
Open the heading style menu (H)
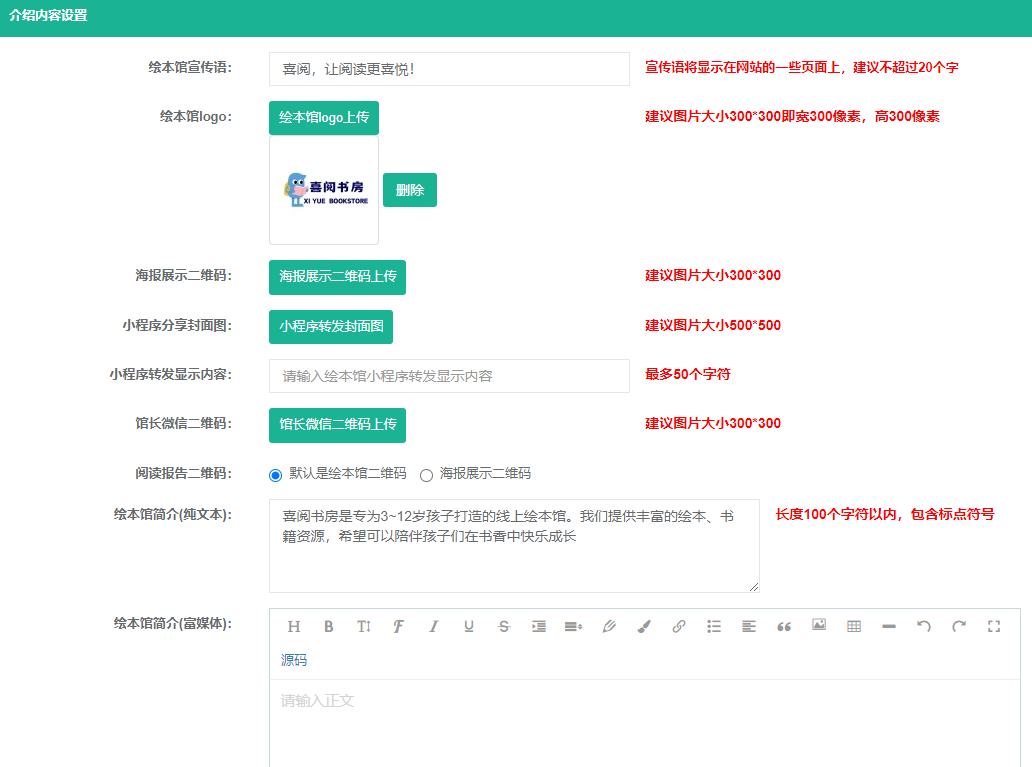click(294, 627)
